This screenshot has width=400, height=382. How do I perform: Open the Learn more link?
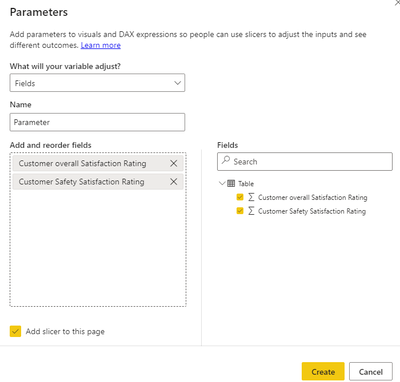[101, 45]
